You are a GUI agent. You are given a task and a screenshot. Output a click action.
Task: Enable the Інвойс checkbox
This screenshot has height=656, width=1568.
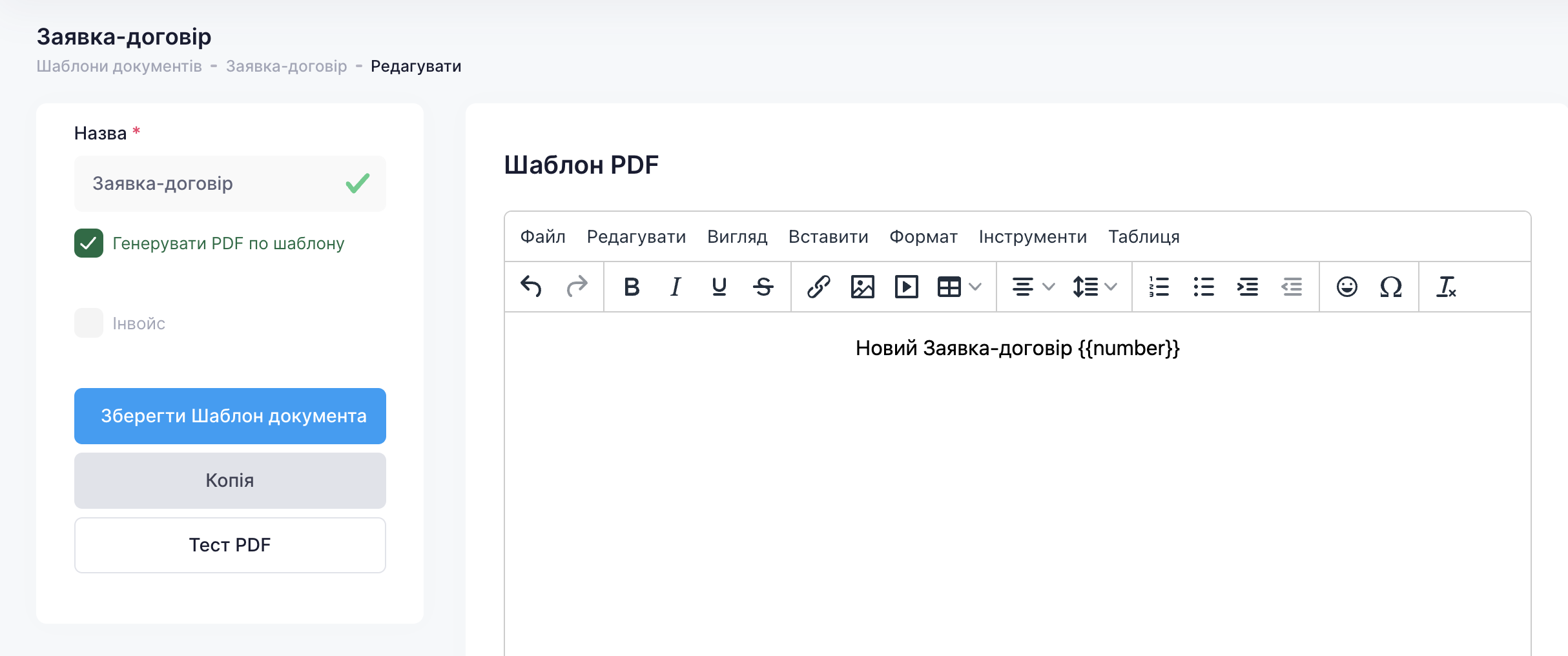click(88, 323)
